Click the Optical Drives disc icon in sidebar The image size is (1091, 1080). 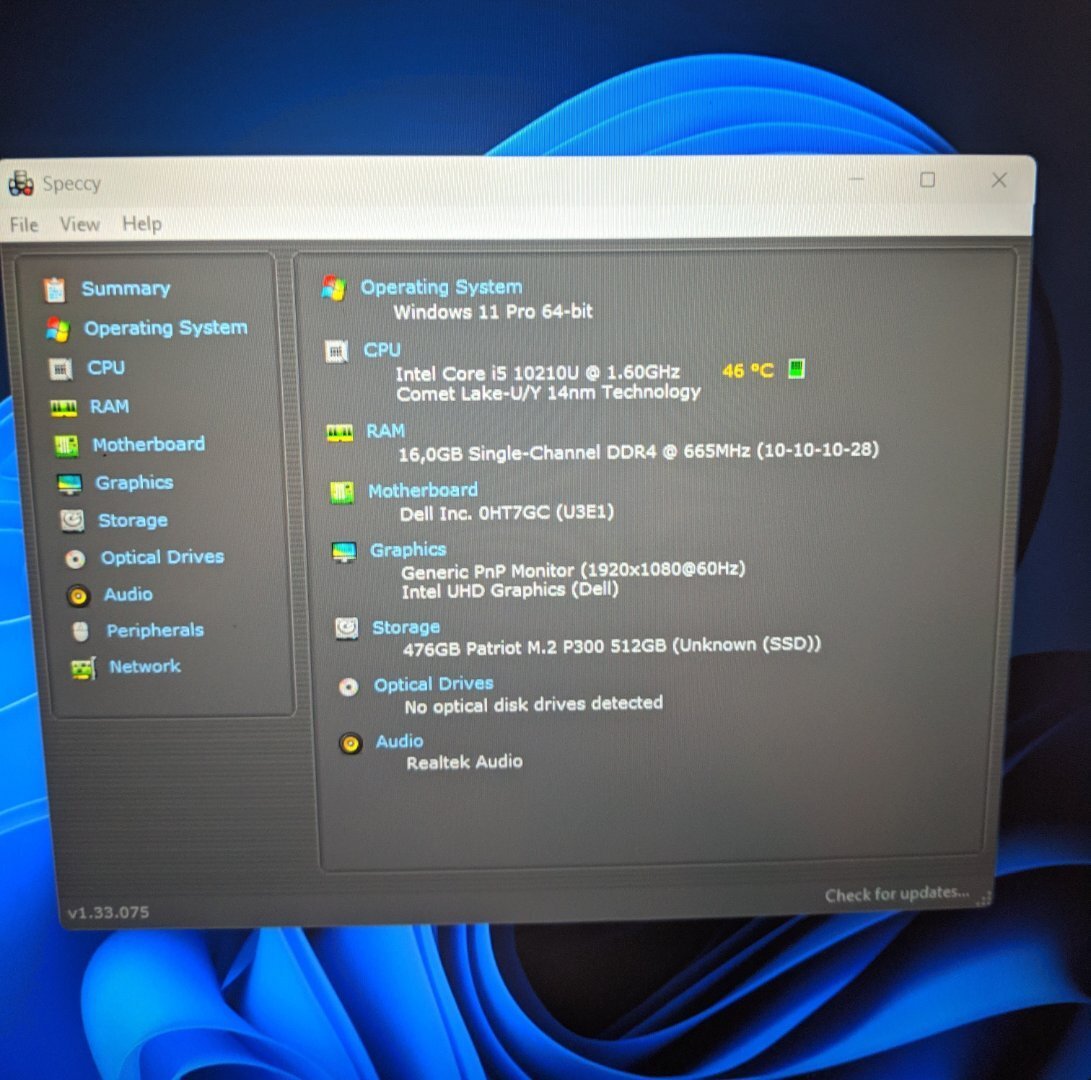(x=75, y=558)
